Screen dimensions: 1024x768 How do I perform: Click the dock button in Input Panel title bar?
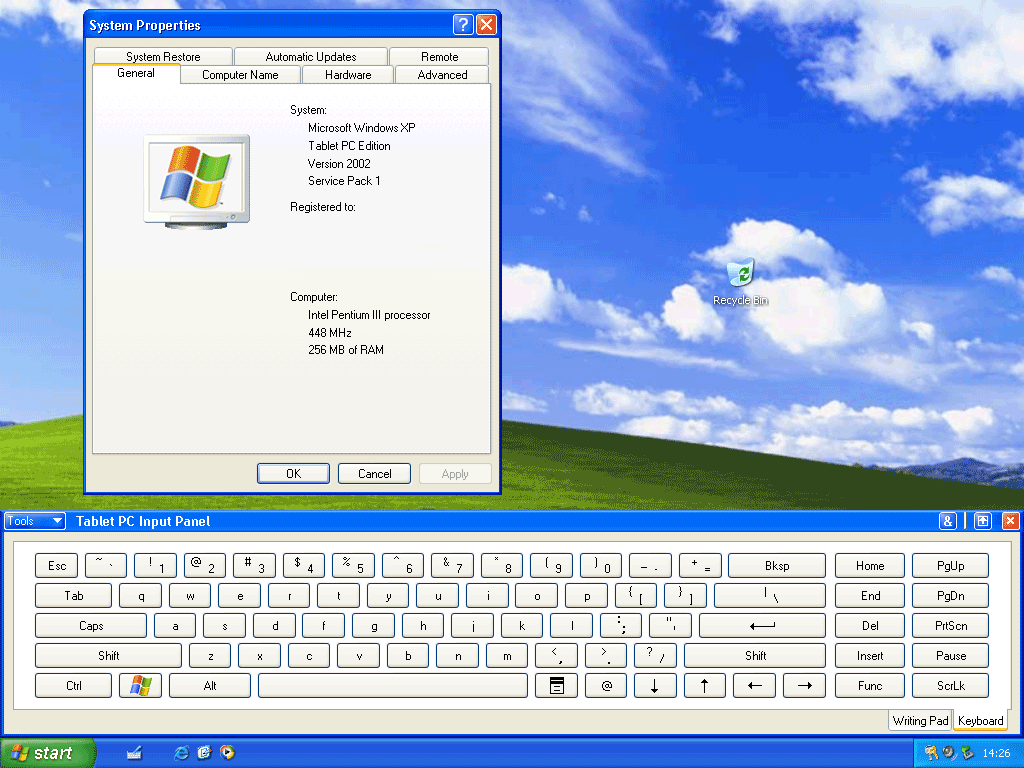click(x=982, y=521)
